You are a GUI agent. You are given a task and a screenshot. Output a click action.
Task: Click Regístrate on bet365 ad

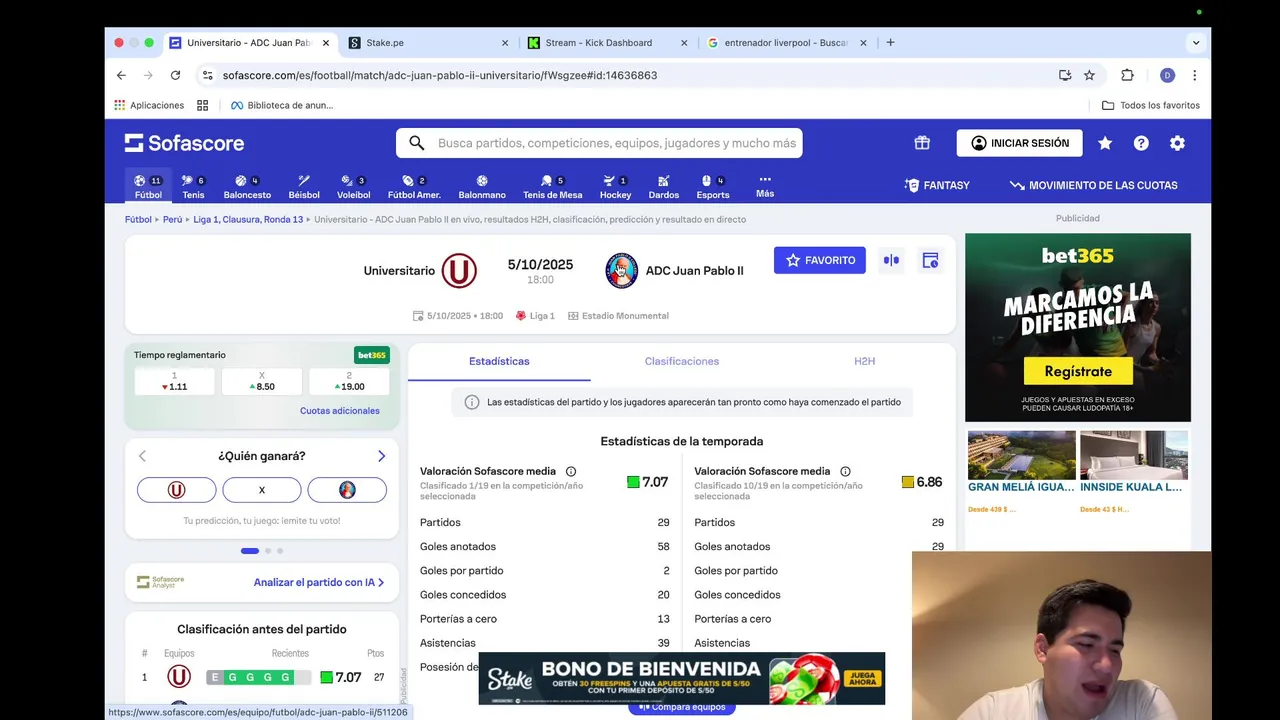coord(1078,371)
